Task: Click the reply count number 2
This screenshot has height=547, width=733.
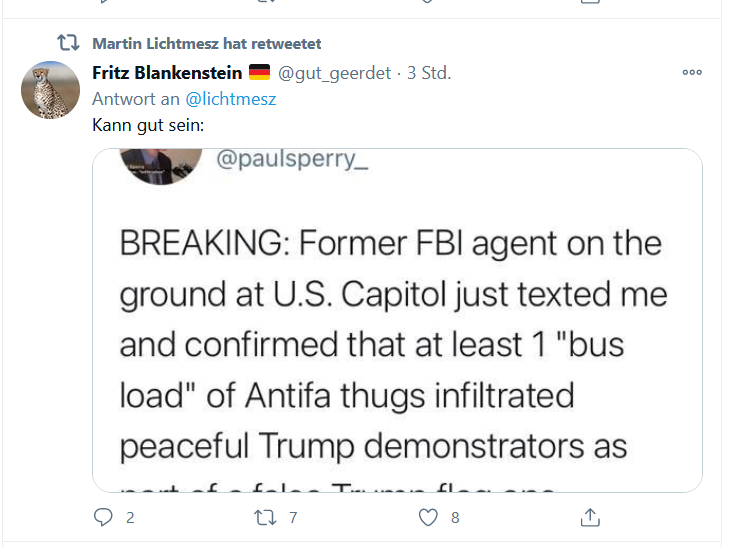Action: coord(130,518)
